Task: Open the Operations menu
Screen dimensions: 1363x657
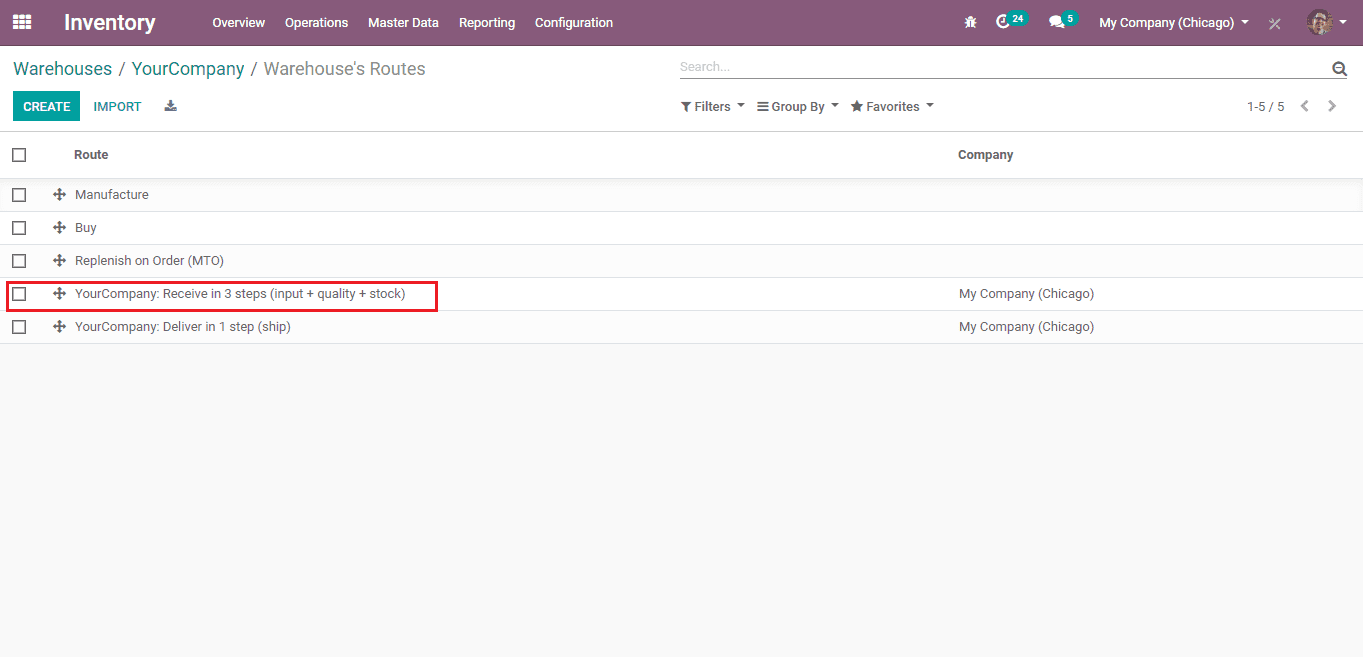Action: coord(316,22)
